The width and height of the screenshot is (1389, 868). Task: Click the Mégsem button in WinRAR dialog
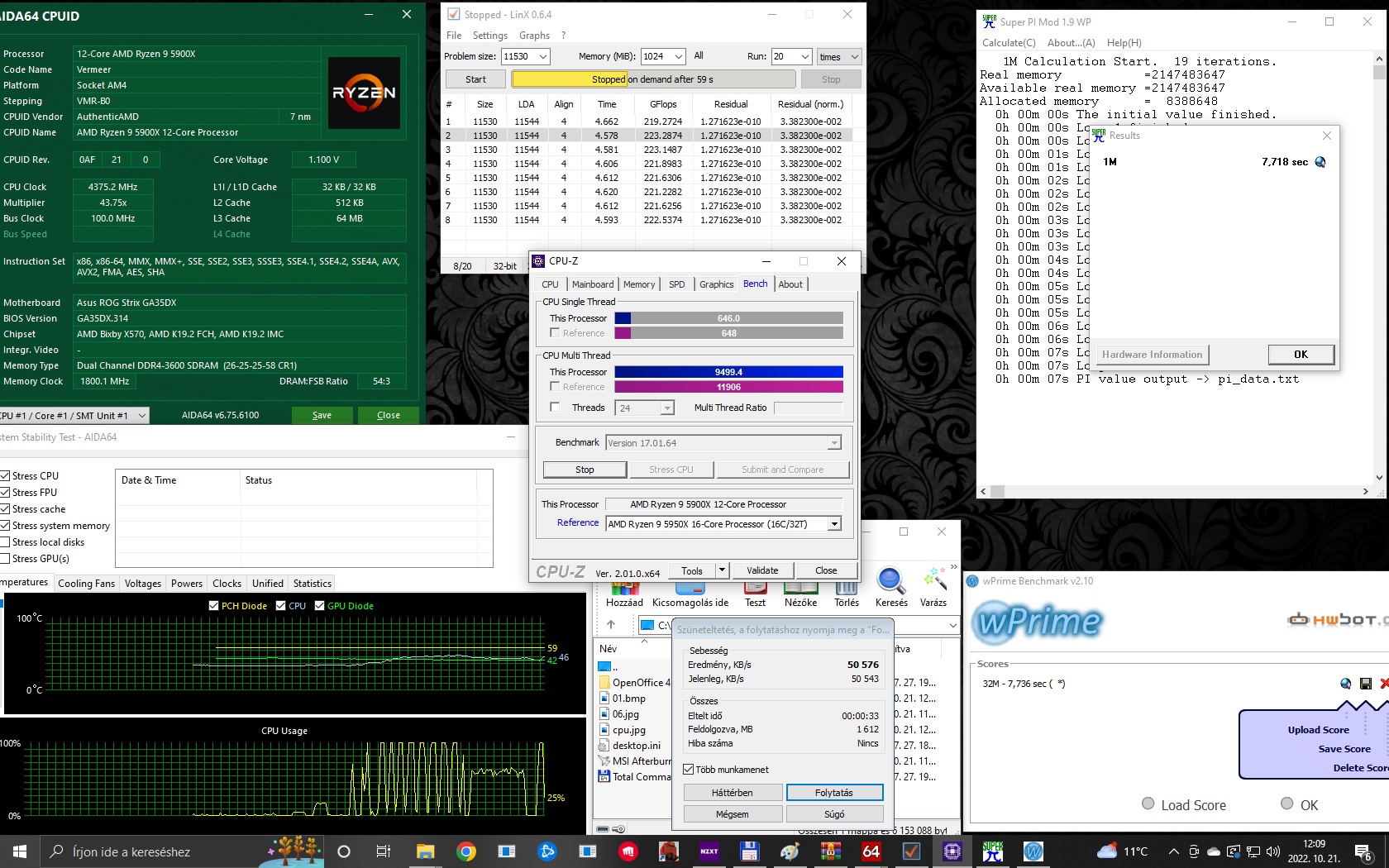click(x=733, y=814)
